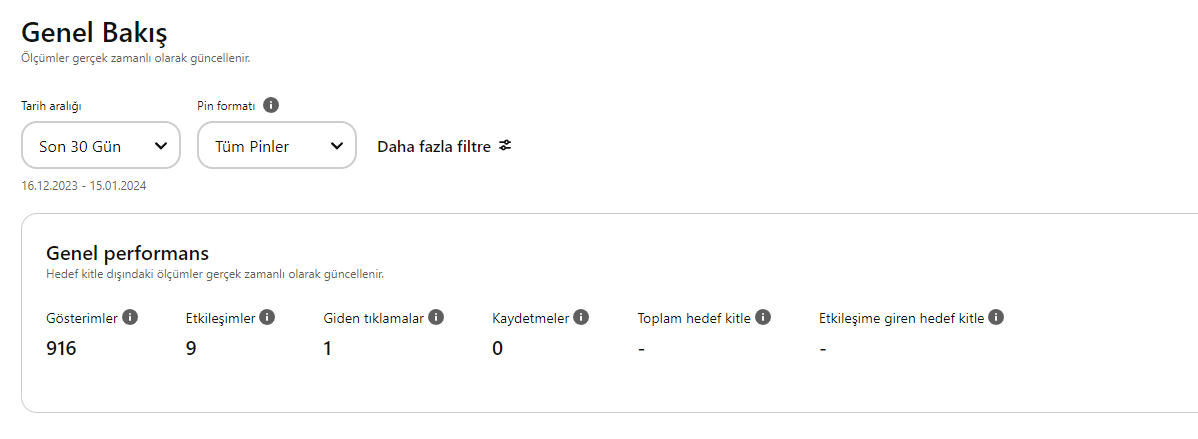Select the Gösterimler metric label
The height and width of the screenshot is (439, 1198).
tap(83, 318)
